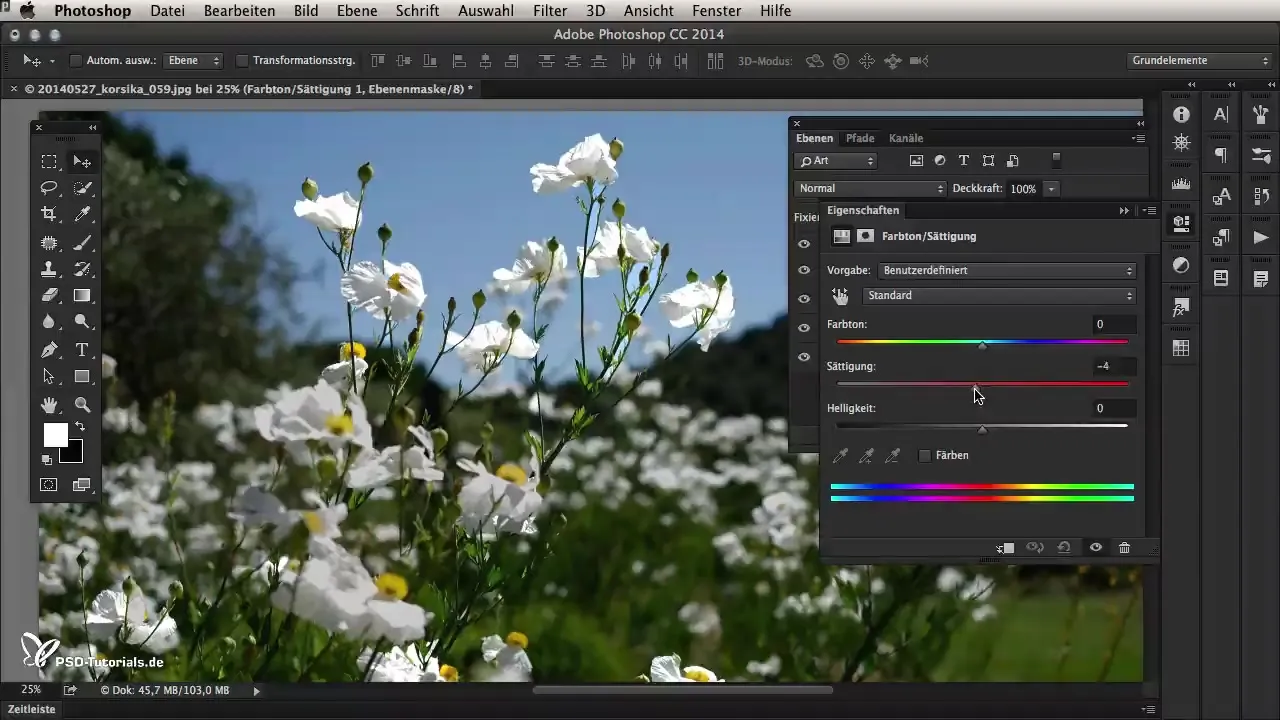
Task: Filter layers by type layers icon
Action: [964, 160]
